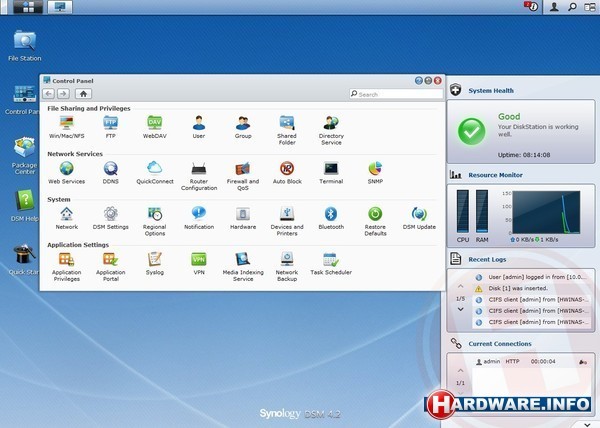600x428 pixels.
Task: Open the Group management icon
Action: tap(243, 127)
